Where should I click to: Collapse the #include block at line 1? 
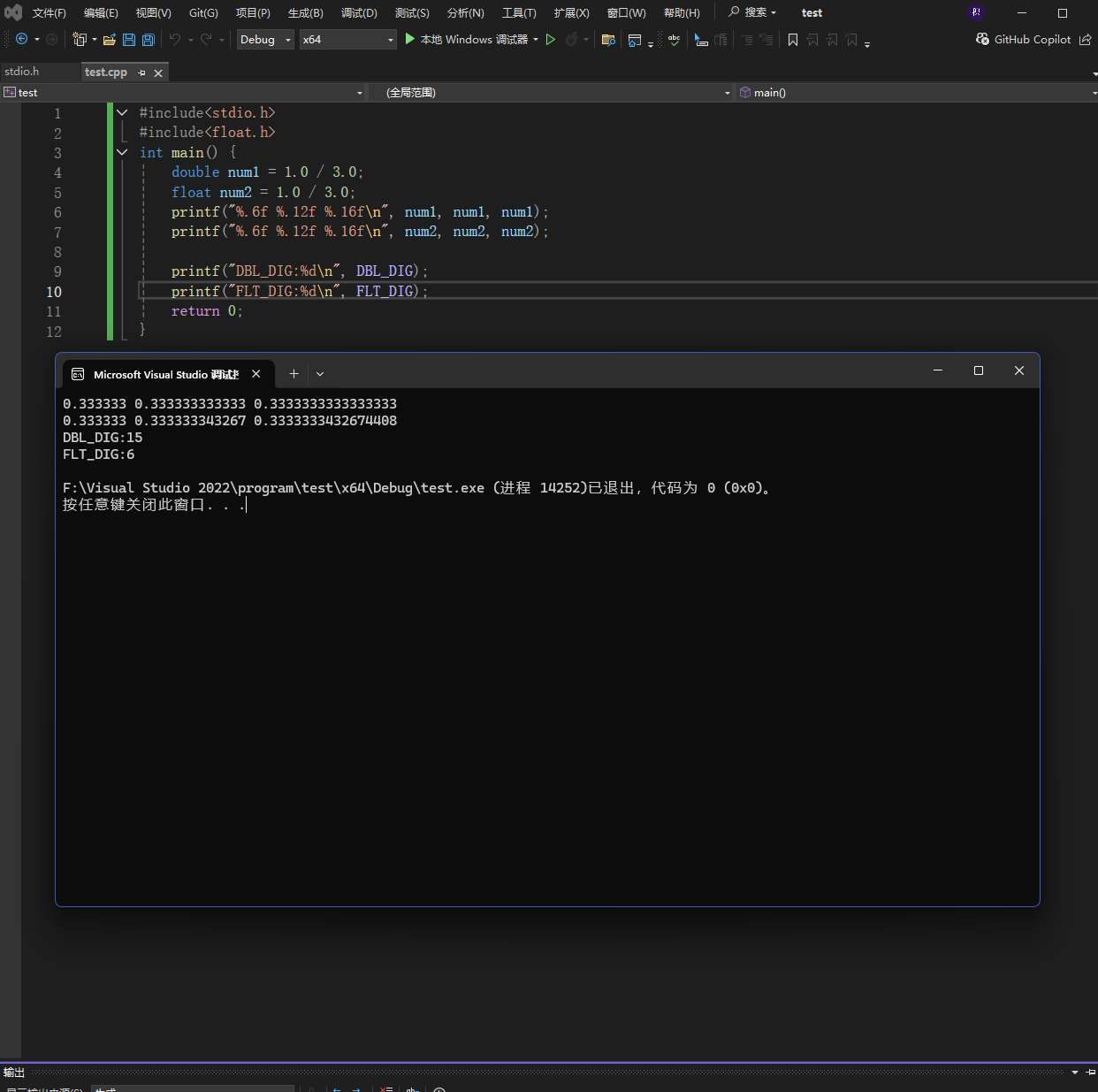pos(122,112)
